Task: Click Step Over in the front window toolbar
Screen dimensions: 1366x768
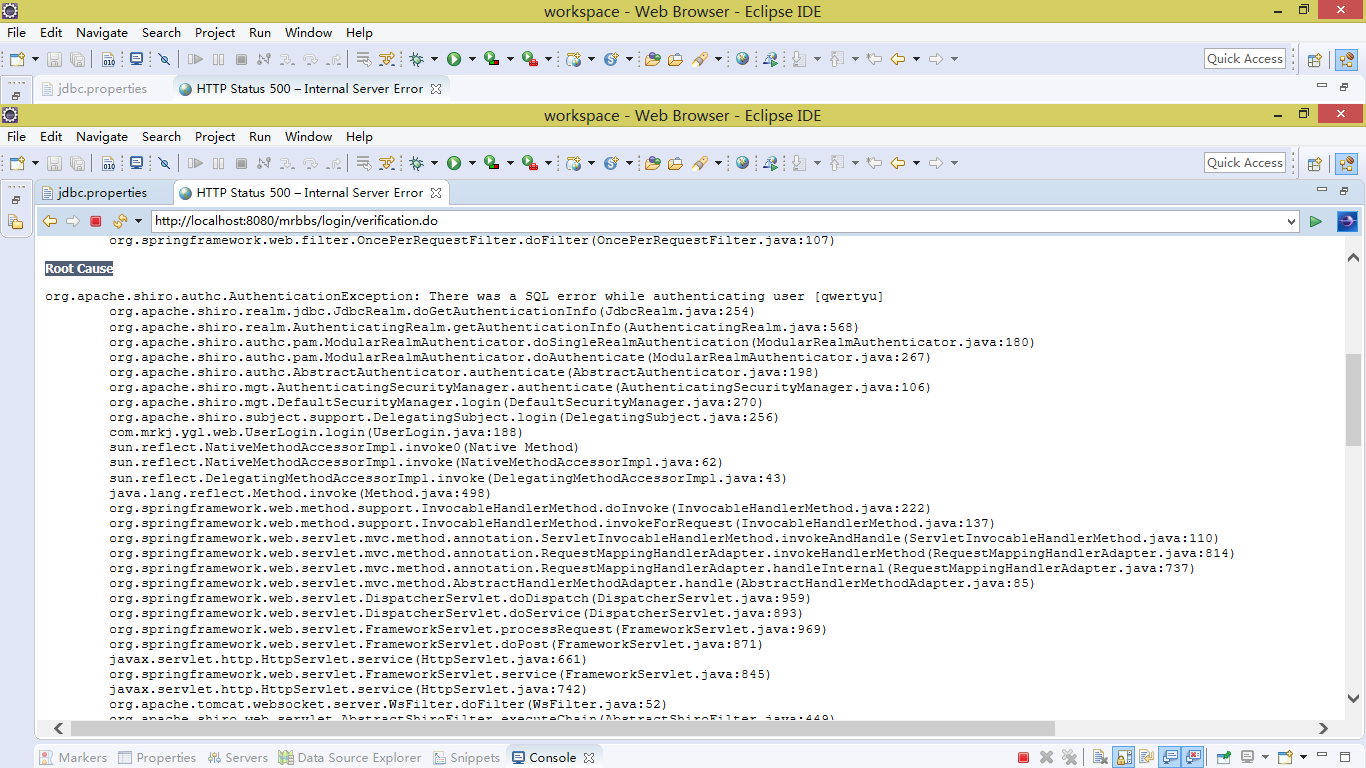Action: (310, 163)
